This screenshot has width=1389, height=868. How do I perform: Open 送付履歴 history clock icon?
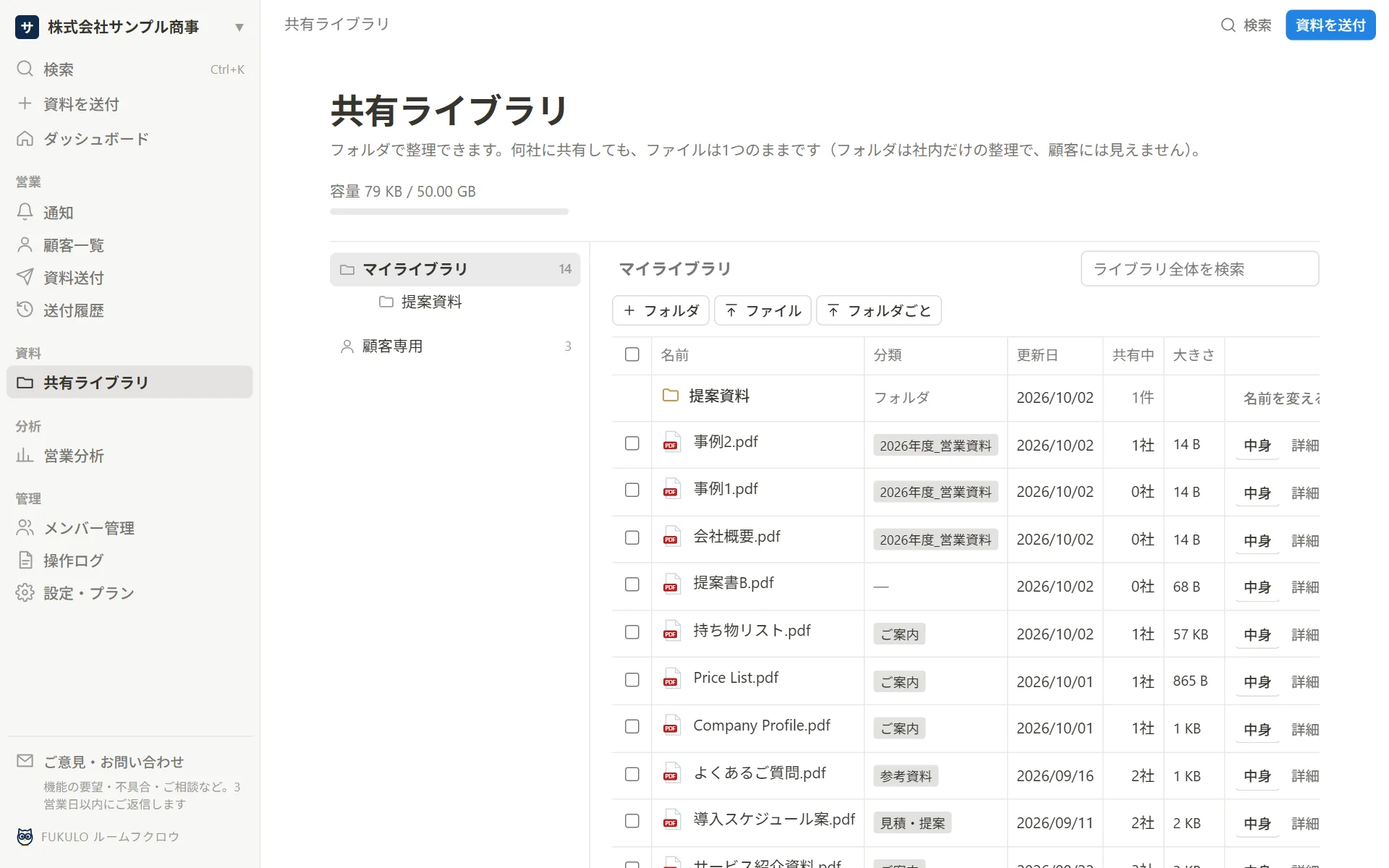(25, 310)
